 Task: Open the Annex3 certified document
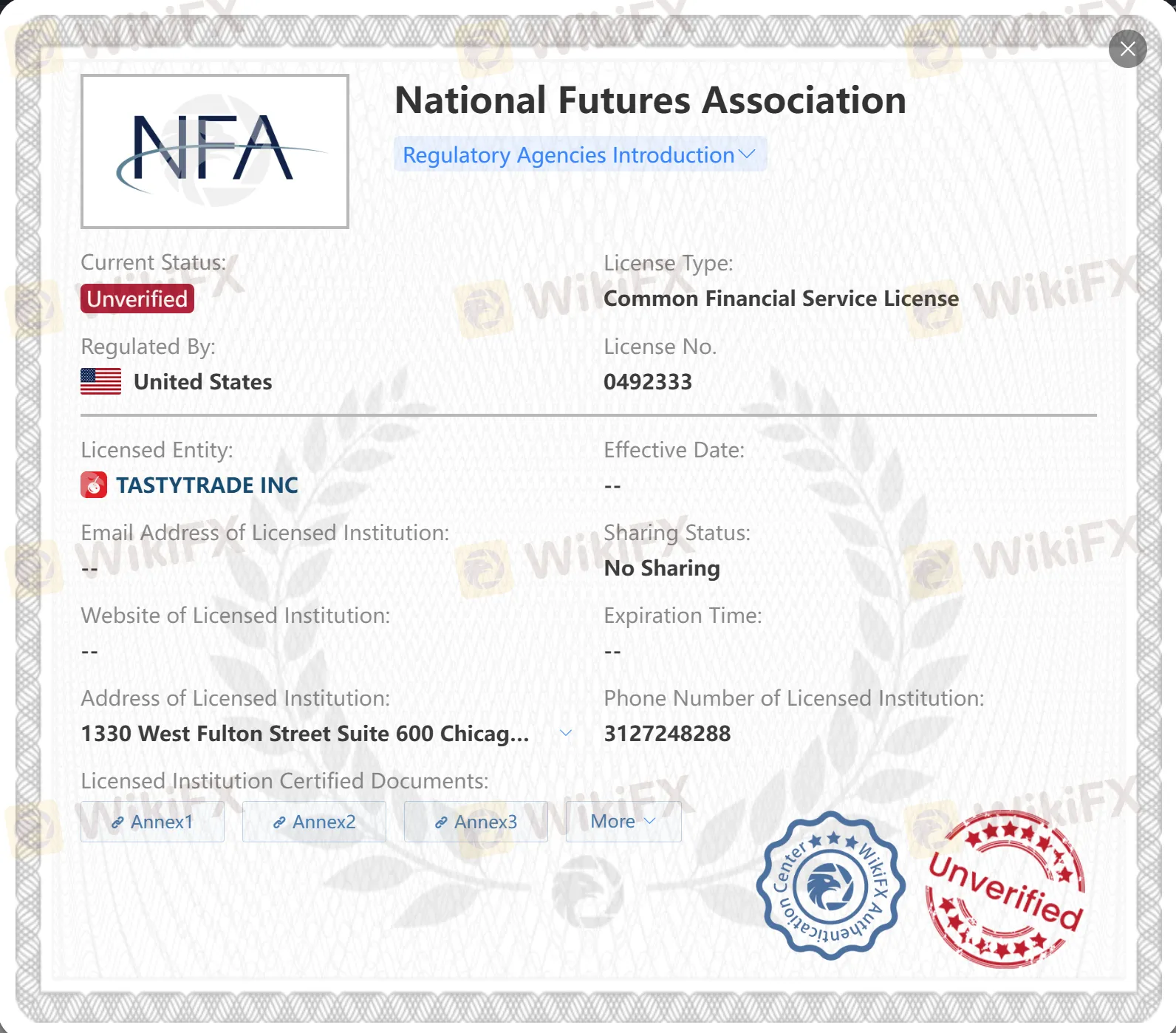pos(476,822)
